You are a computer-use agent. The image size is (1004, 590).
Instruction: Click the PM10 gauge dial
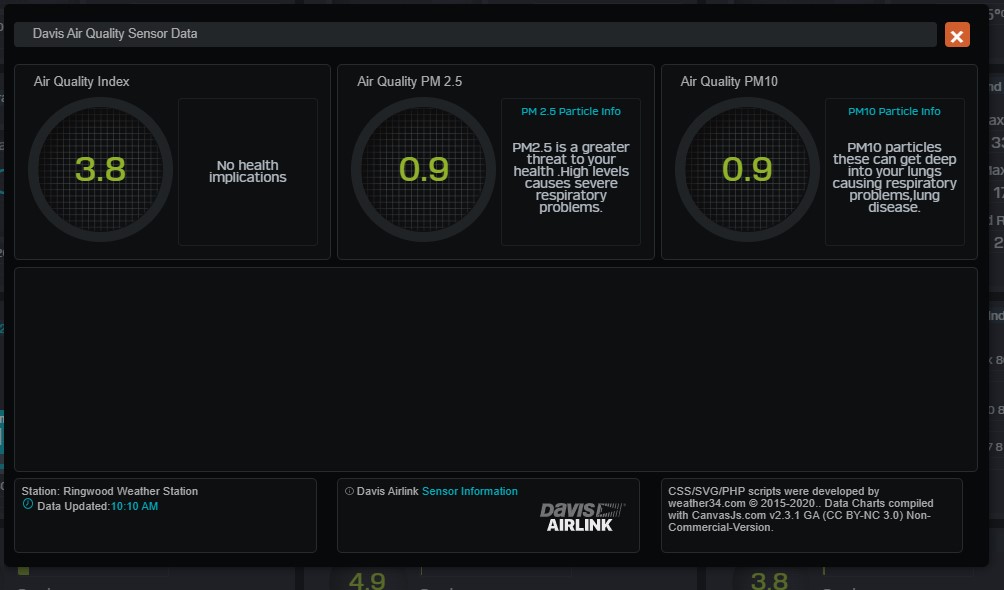(747, 169)
